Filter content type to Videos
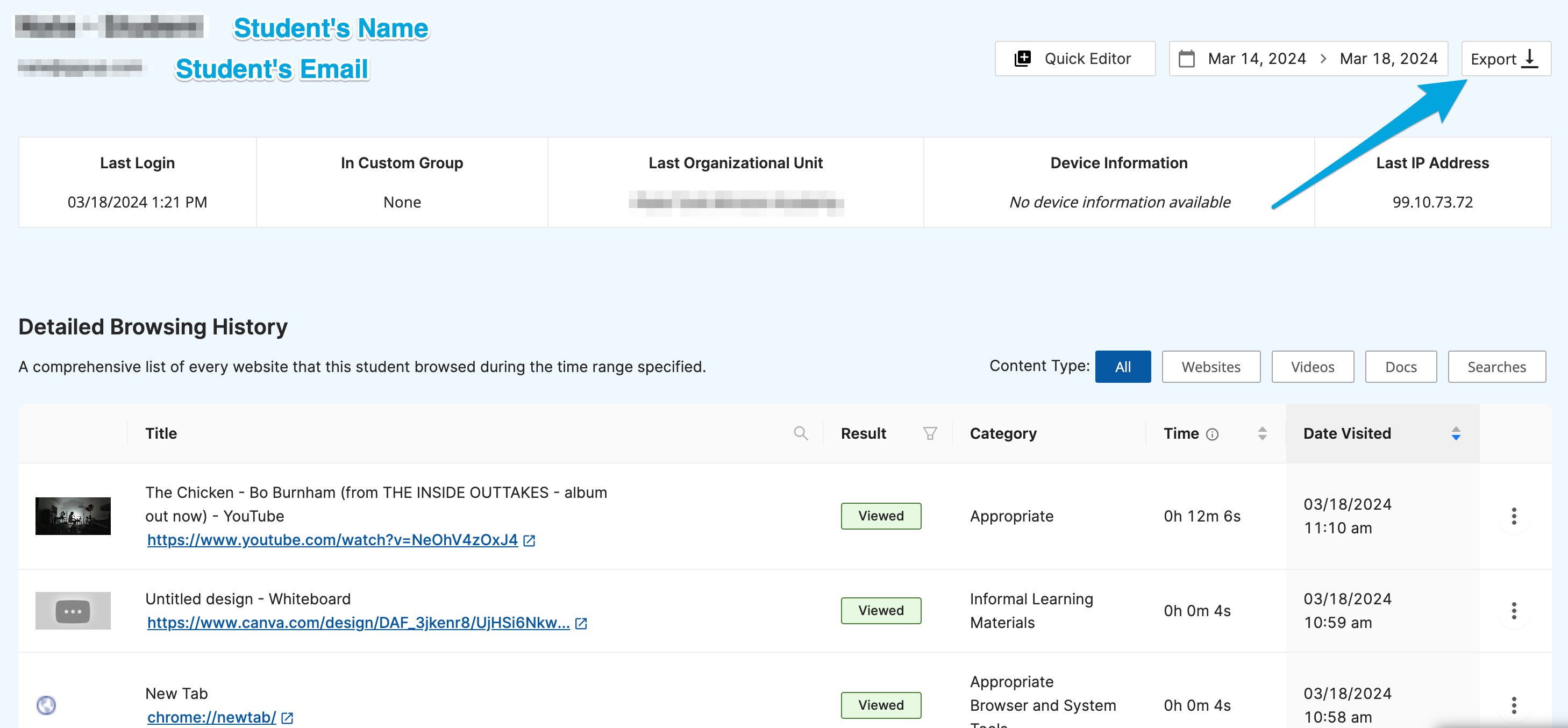Viewport: 1568px width, 728px height. pos(1313,367)
